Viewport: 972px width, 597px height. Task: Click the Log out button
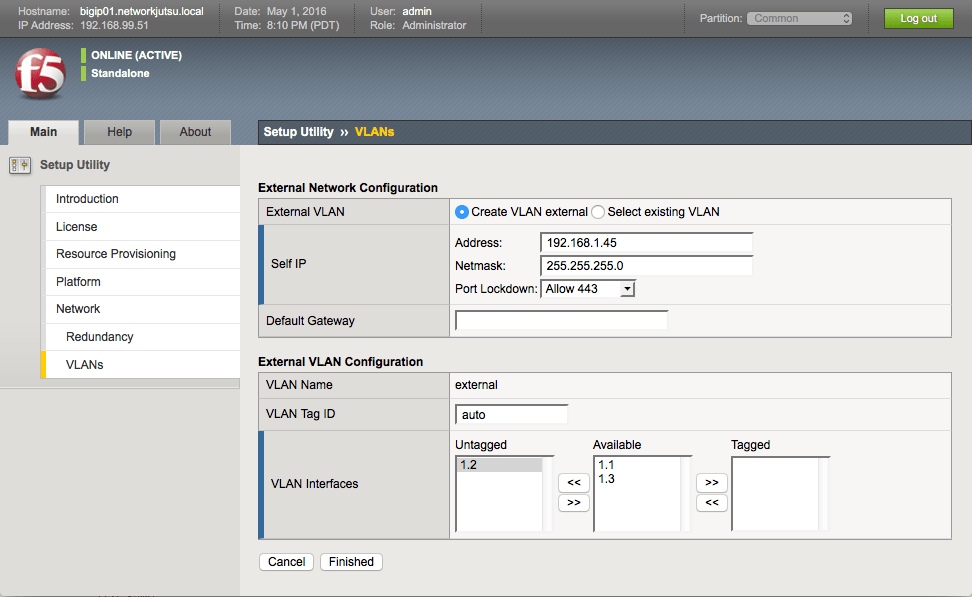918,17
